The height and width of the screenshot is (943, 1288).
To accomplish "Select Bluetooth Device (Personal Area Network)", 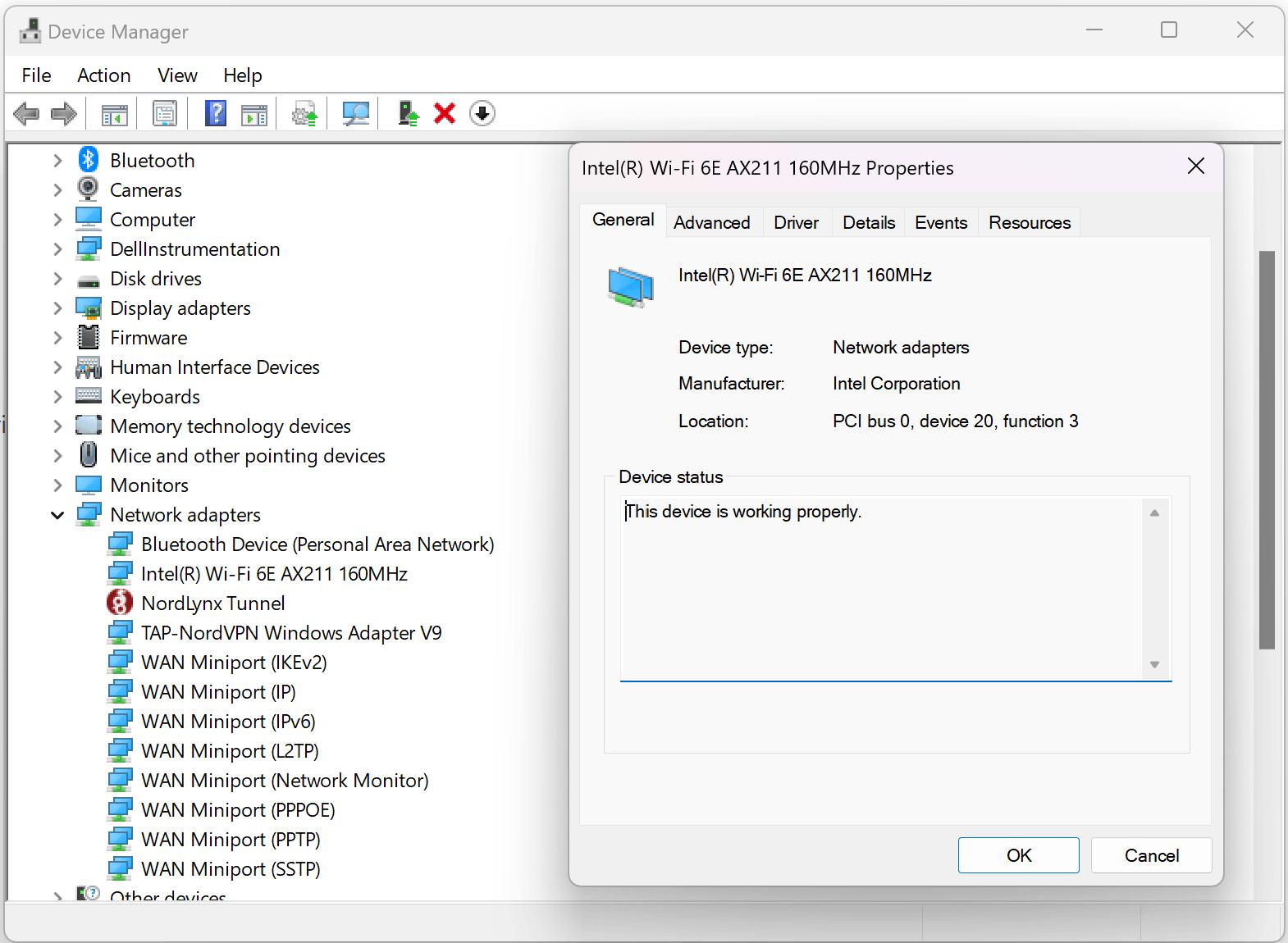I will pos(317,544).
